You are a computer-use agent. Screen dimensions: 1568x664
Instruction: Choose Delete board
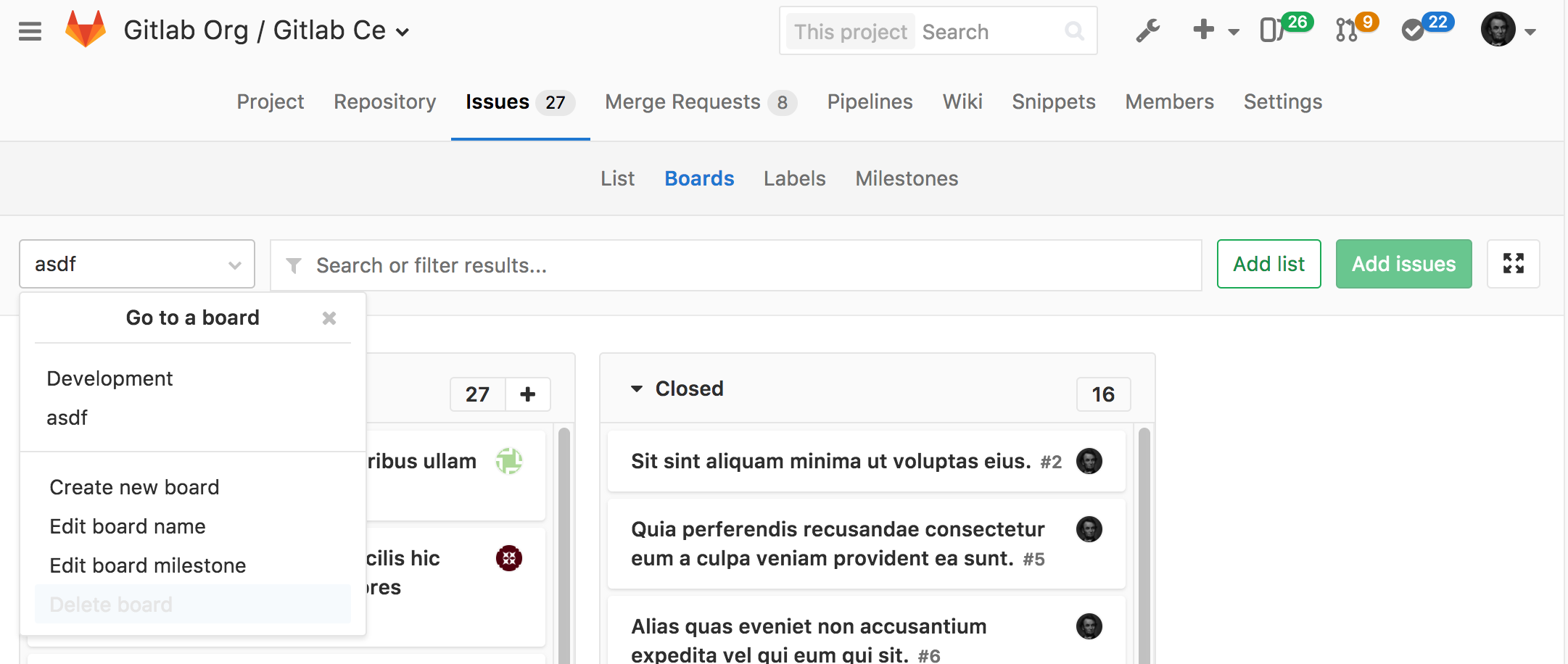(x=192, y=605)
